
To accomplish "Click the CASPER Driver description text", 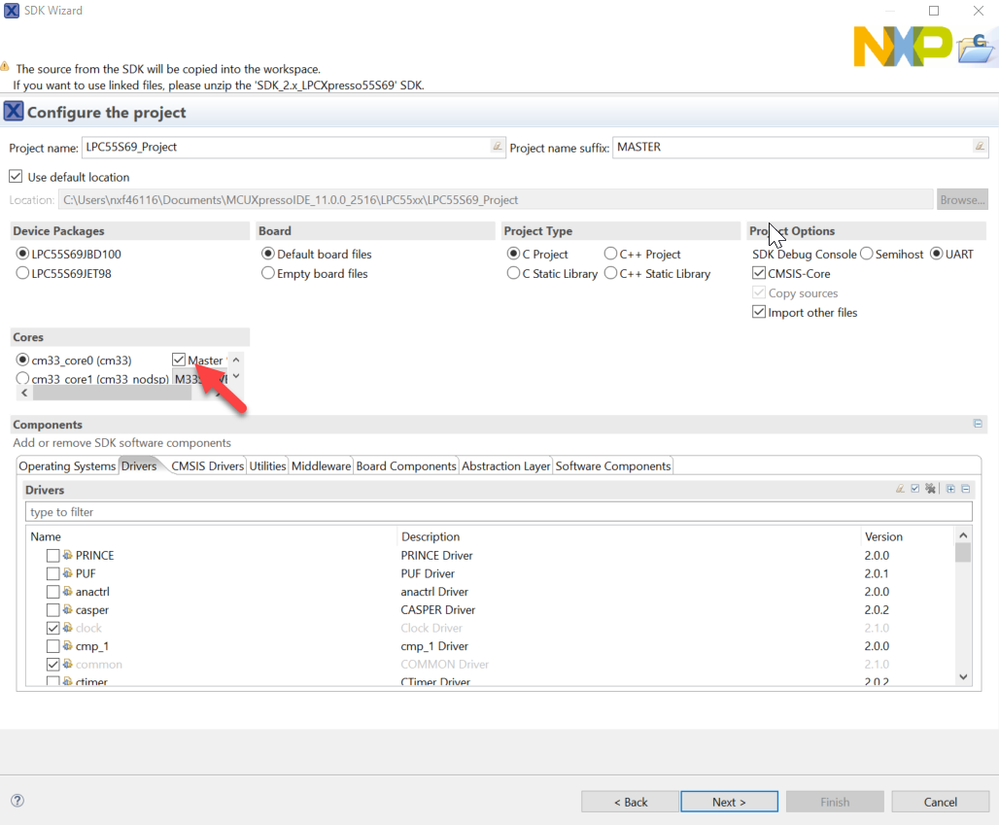I will point(438,610).
